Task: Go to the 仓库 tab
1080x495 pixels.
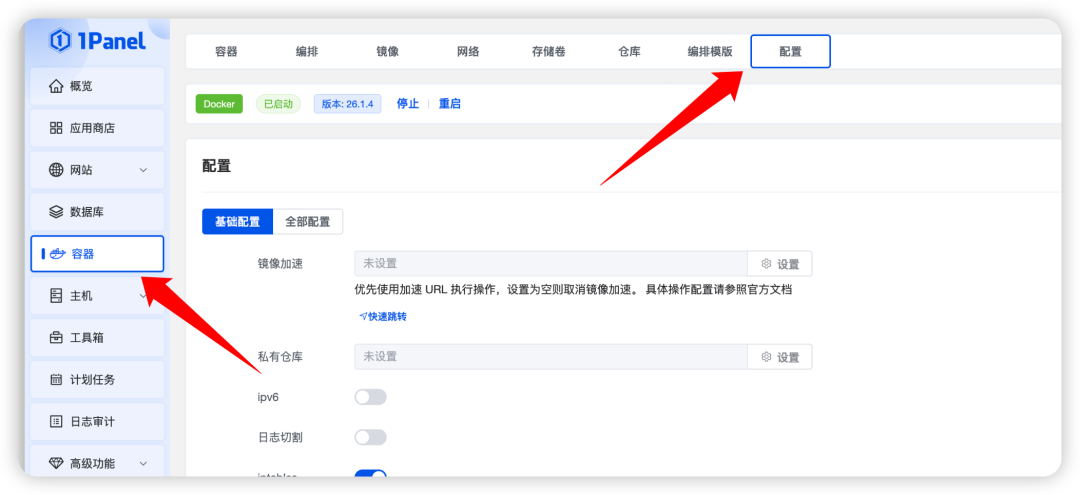Action: point(630,52)
